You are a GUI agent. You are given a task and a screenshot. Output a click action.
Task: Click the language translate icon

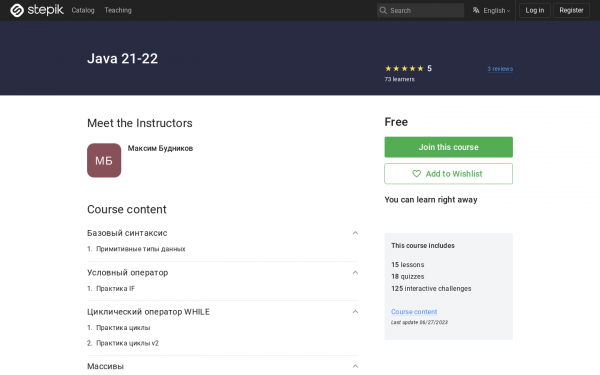coord(476,10)
